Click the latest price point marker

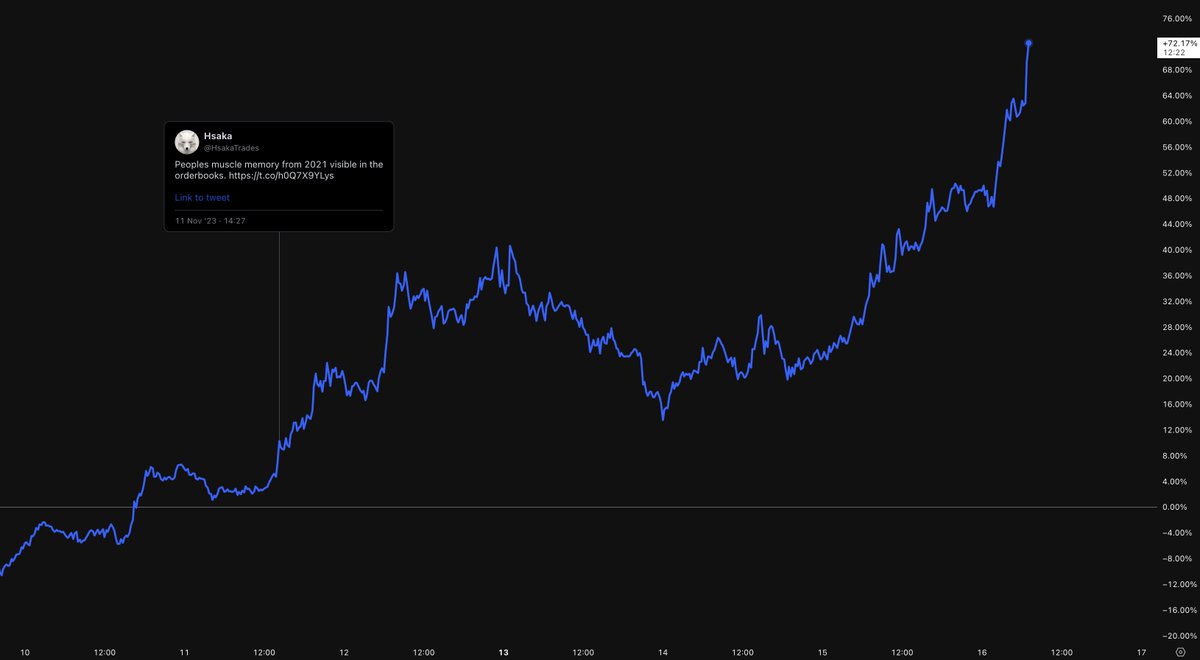1029,43
